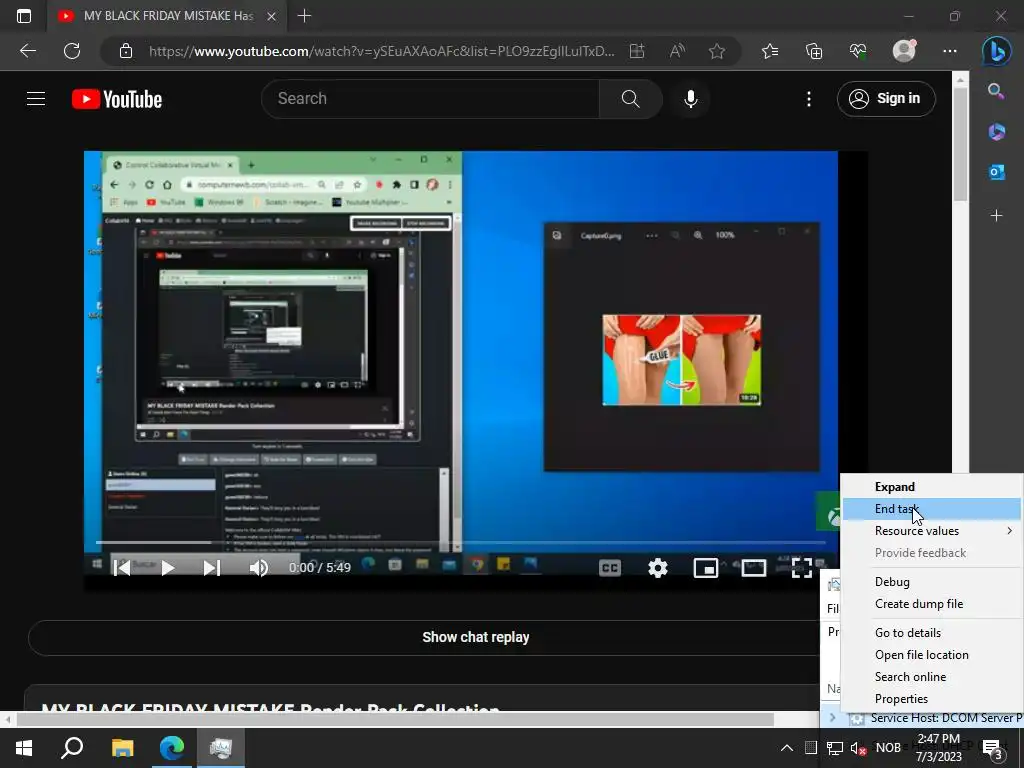Open the Windows Start menu

pos(24,748)
